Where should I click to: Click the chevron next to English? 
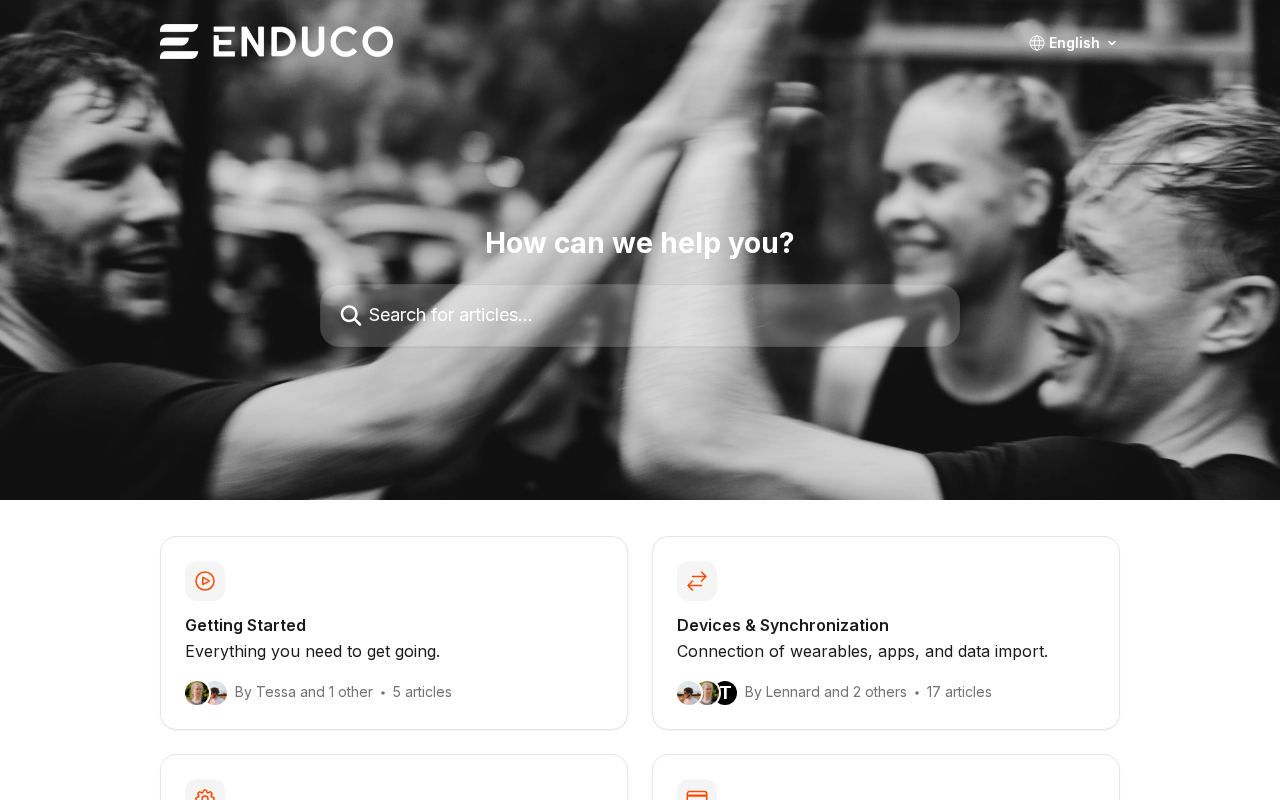1112,43
